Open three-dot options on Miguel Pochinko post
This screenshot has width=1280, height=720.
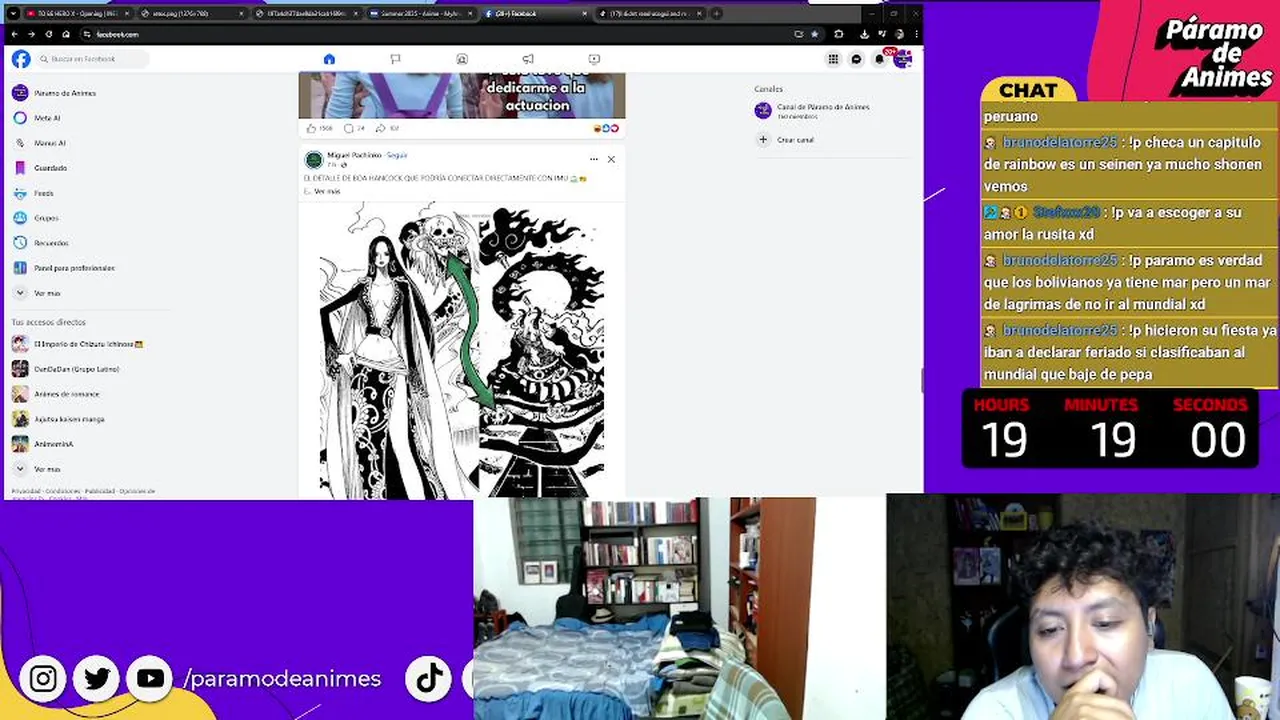(594, 159)
